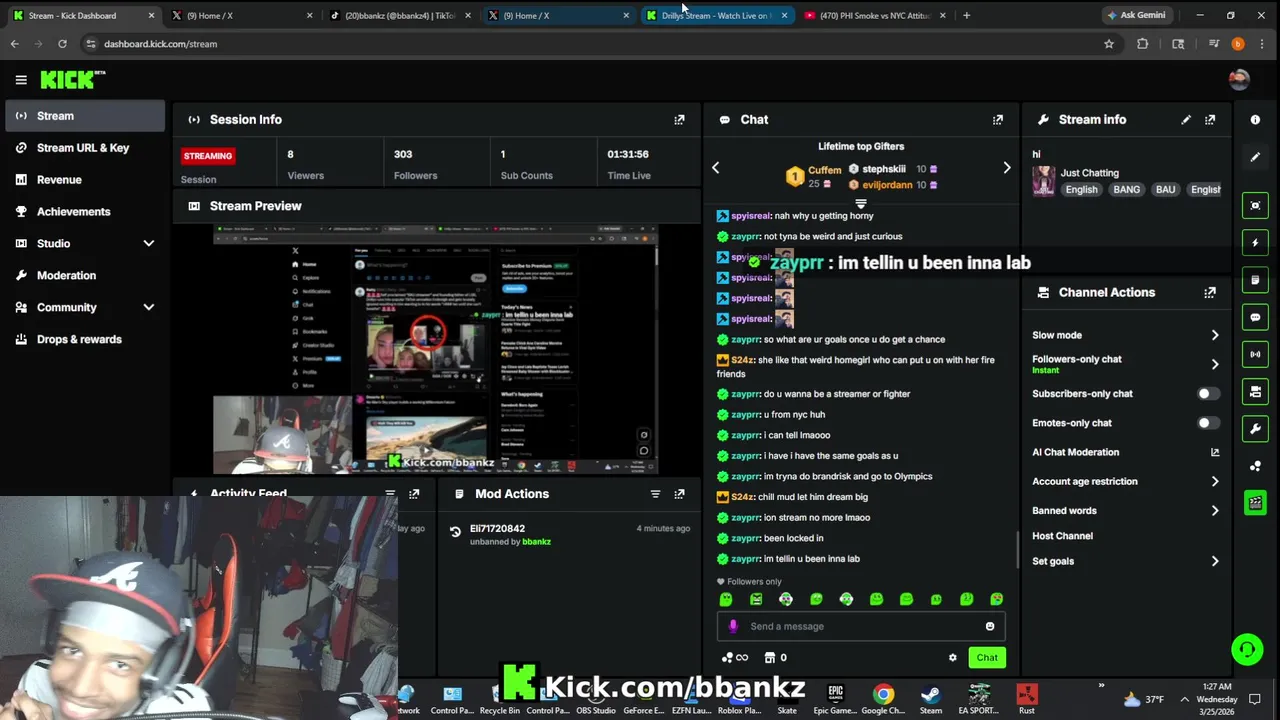Click the lightning bolt icon in the right toolbar

click(x=1255, y=243)
